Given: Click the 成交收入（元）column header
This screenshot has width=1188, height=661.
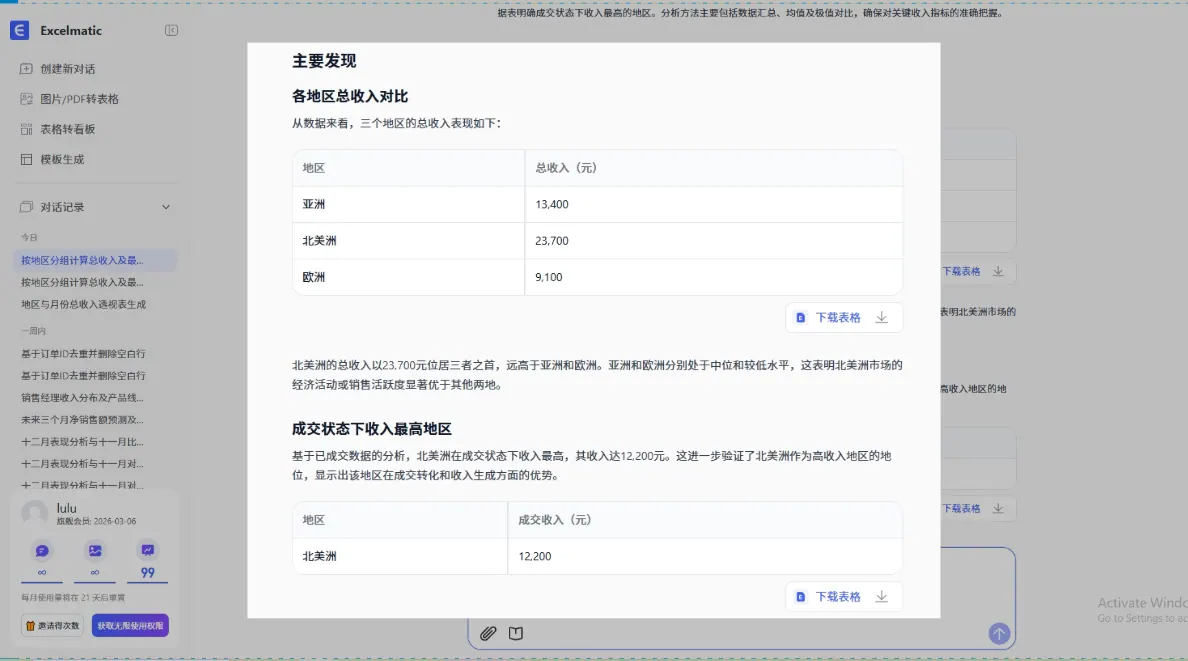Looking at the screenshot, I should pos(705,520).
